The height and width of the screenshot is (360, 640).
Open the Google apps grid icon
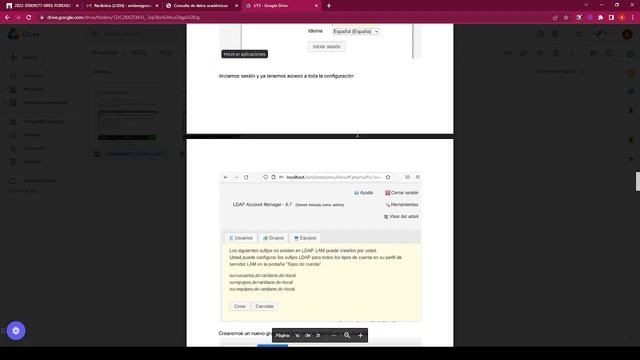[x=580, y=34]
